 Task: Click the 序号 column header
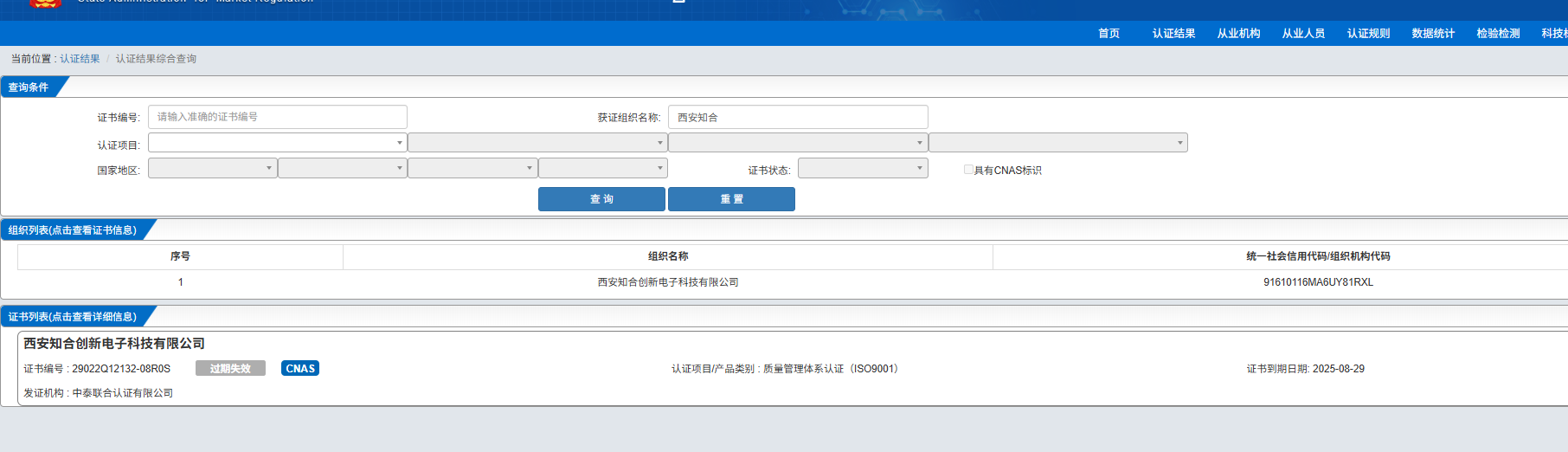point(180,256)
